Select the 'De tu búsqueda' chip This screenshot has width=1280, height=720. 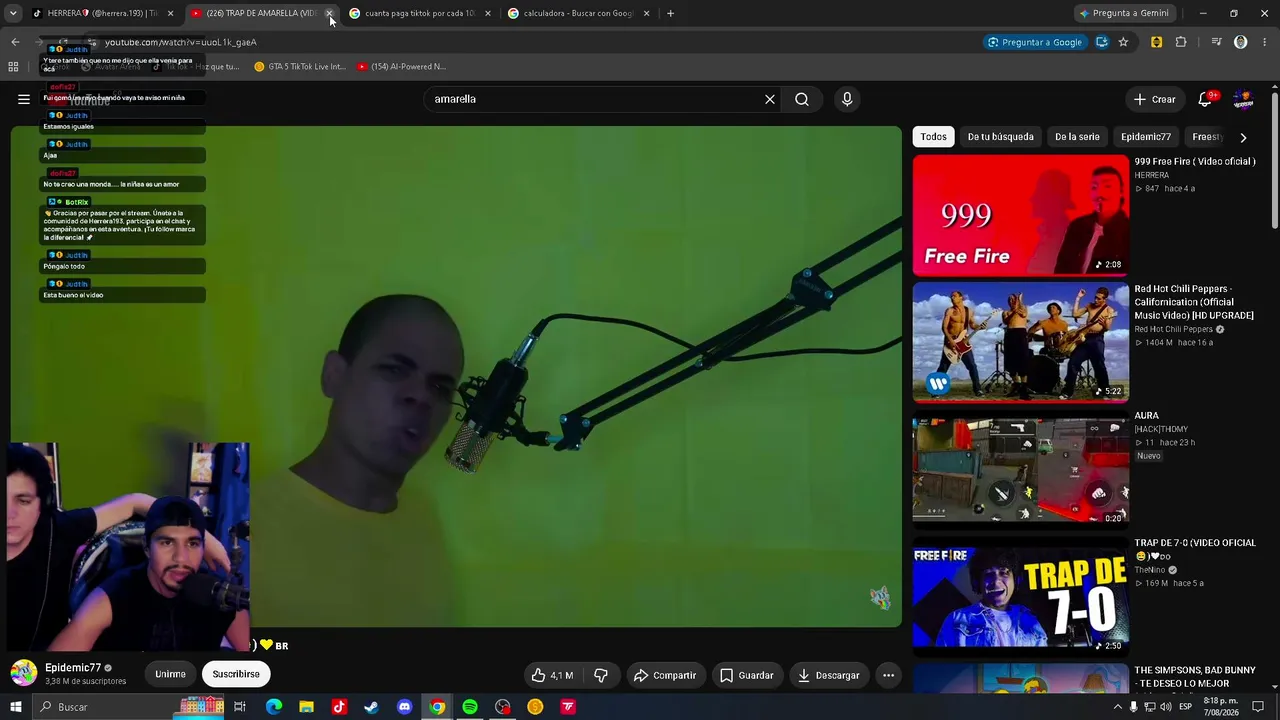pyautogui.click(x=1000, y=137)
